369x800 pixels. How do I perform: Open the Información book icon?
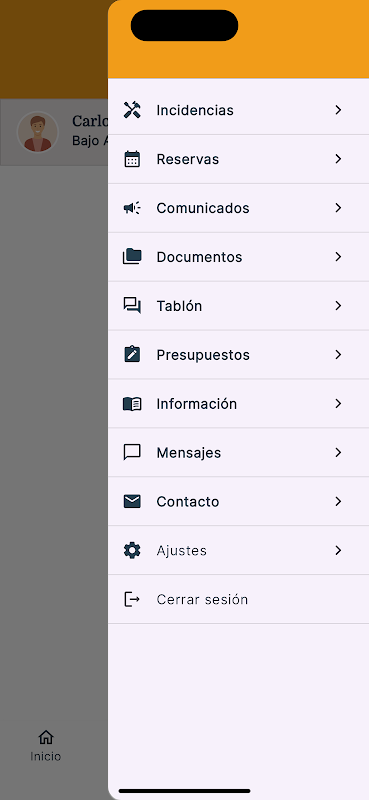(132, 404)
